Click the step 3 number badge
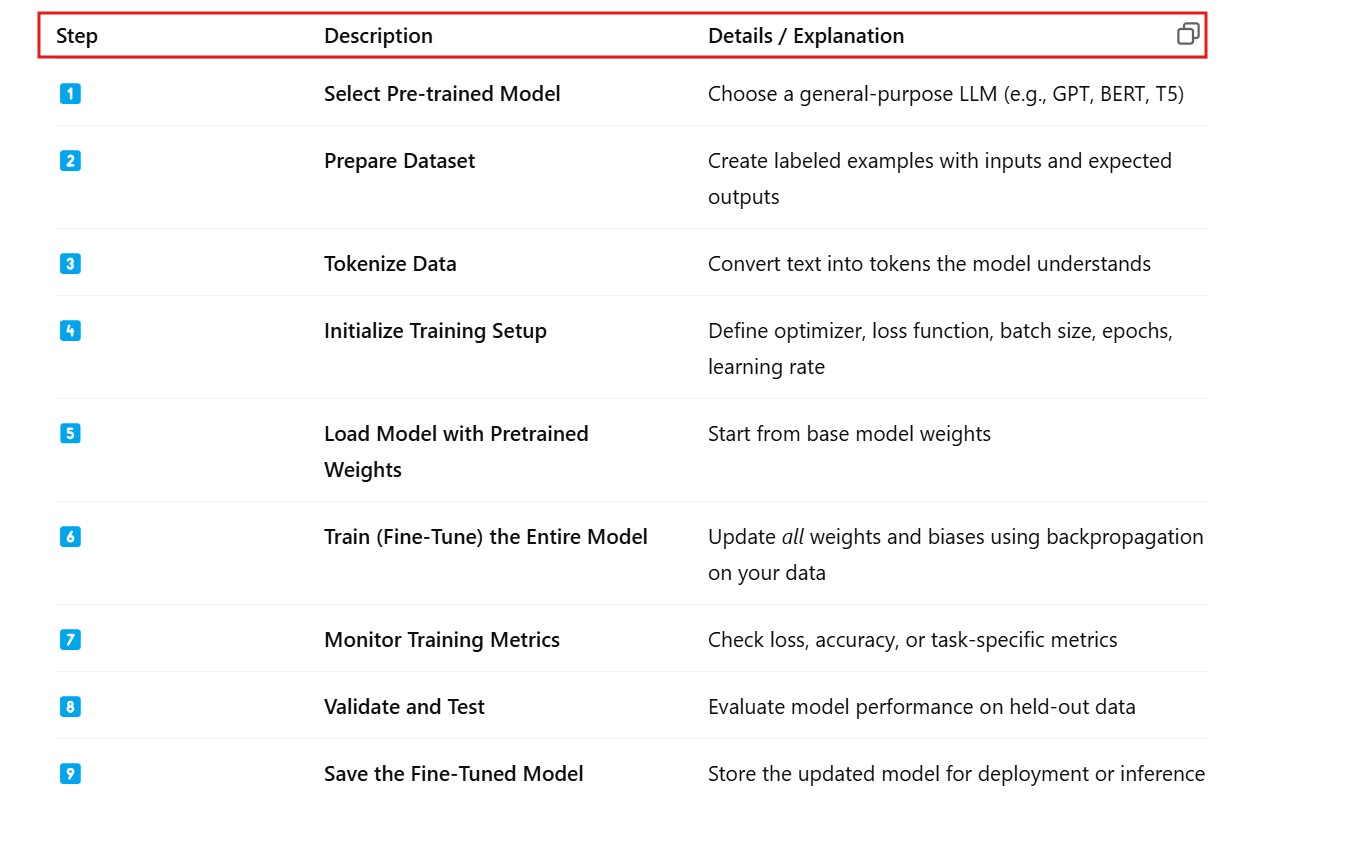Viewport: 1366px width, 859px height. pyautogui.click(x=70, y=264)
